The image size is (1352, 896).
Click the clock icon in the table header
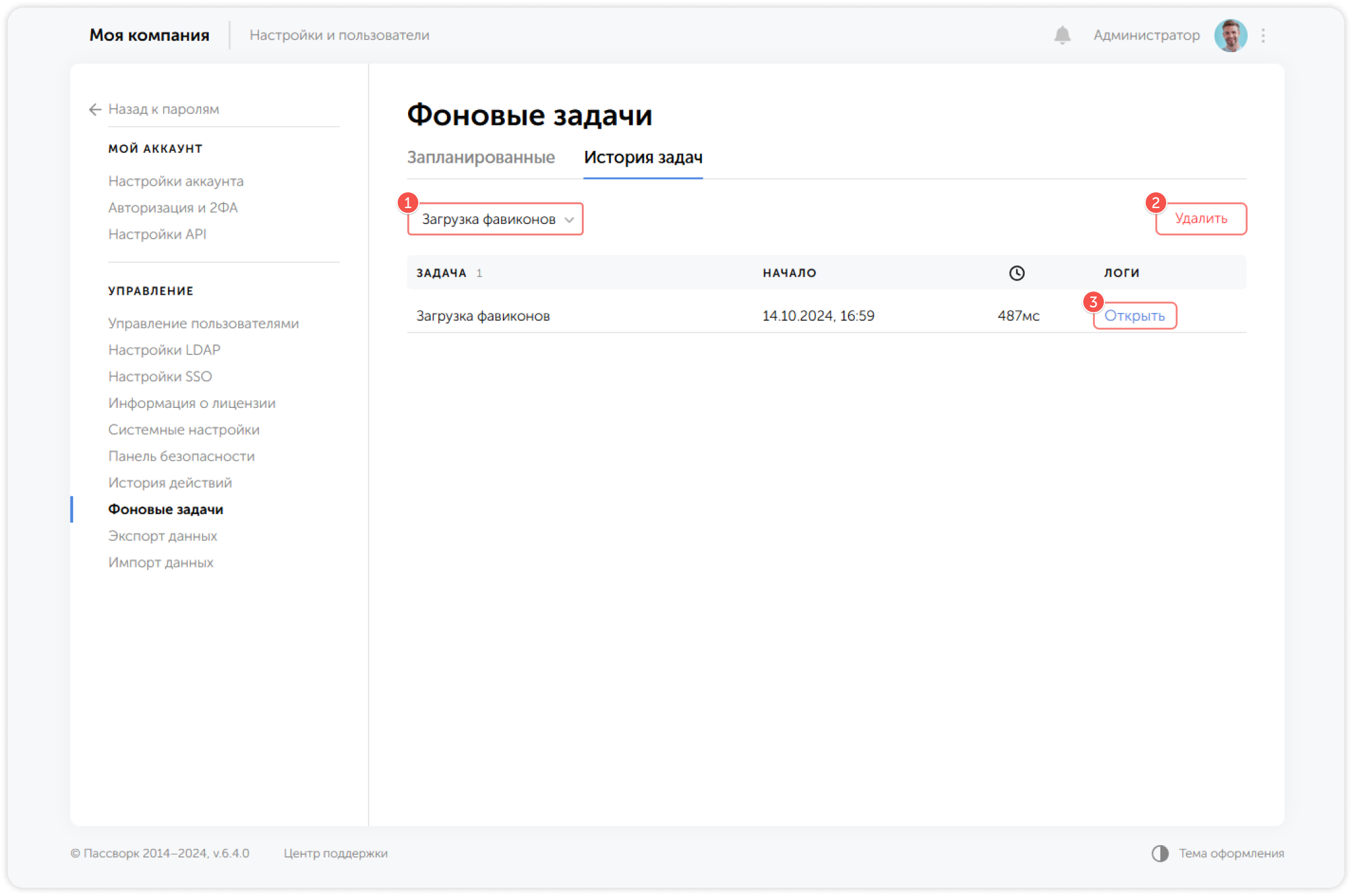click(1017, 272)
